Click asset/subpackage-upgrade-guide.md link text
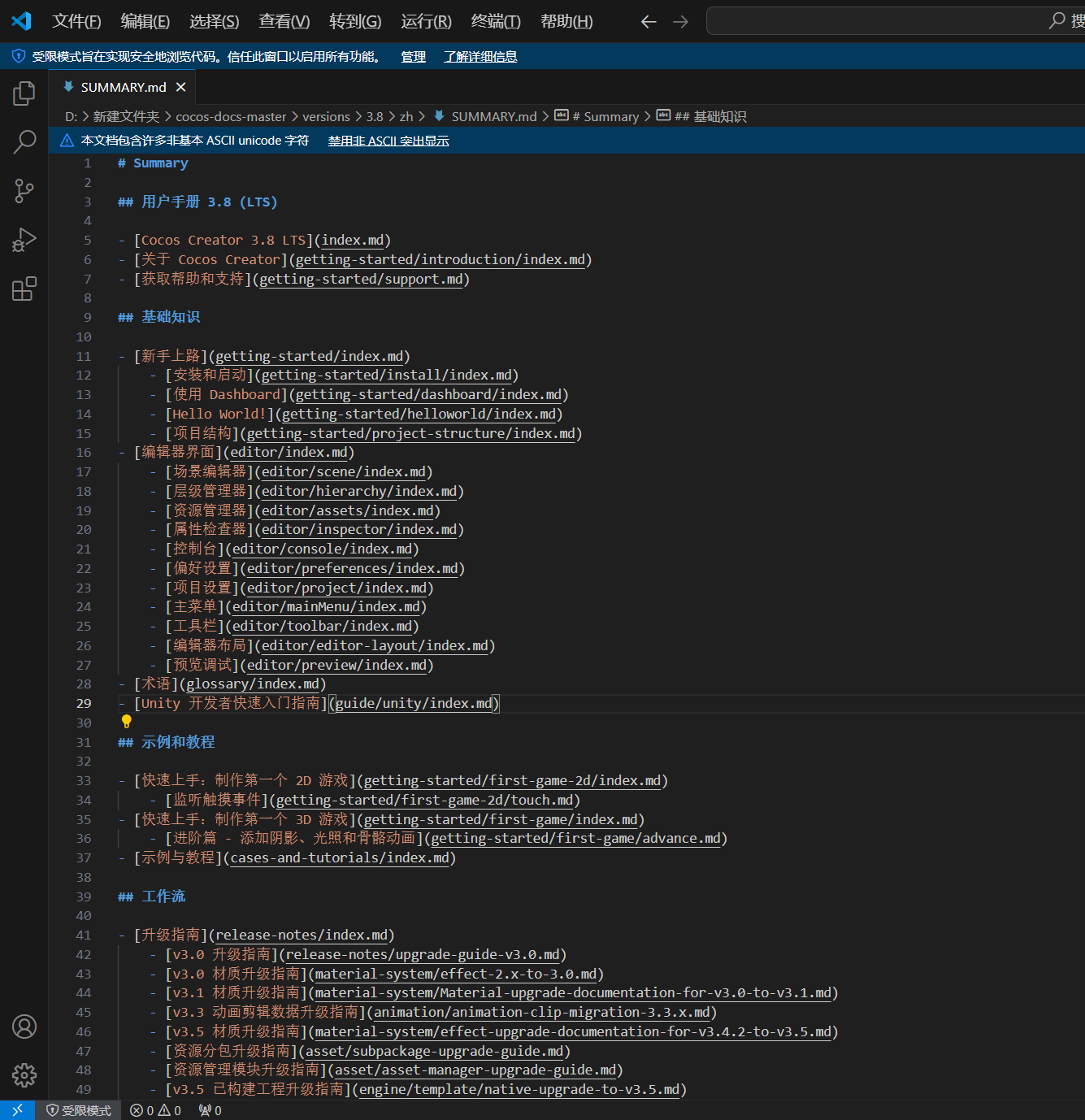This screenshot has width=1085, height=1120. (434, 1051)
